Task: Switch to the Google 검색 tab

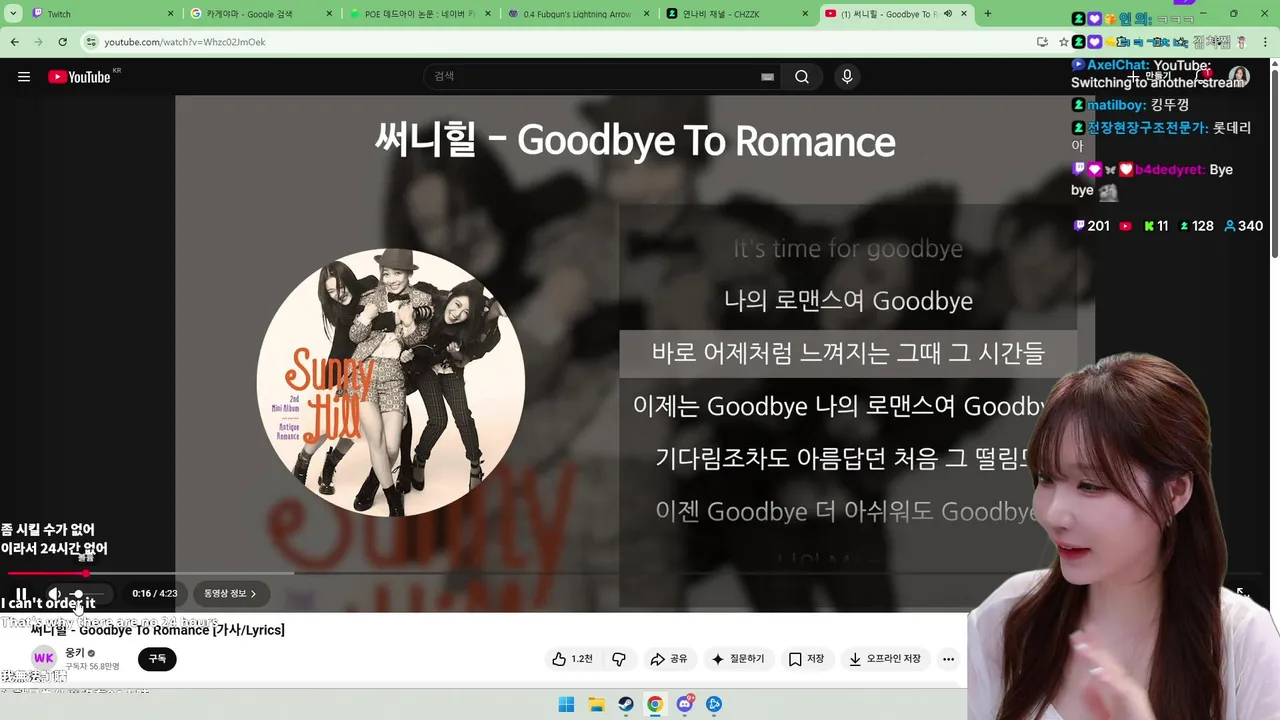Action: point(260,14)
